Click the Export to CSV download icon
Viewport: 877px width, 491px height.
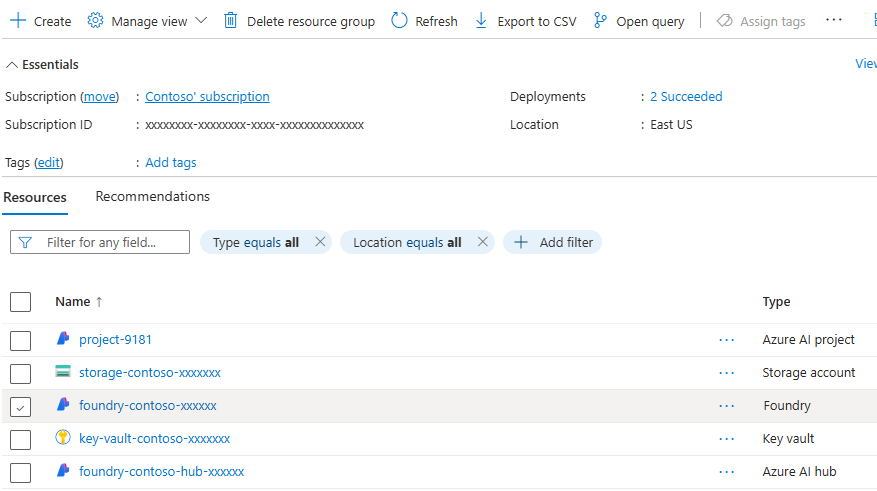click(481, 21)
